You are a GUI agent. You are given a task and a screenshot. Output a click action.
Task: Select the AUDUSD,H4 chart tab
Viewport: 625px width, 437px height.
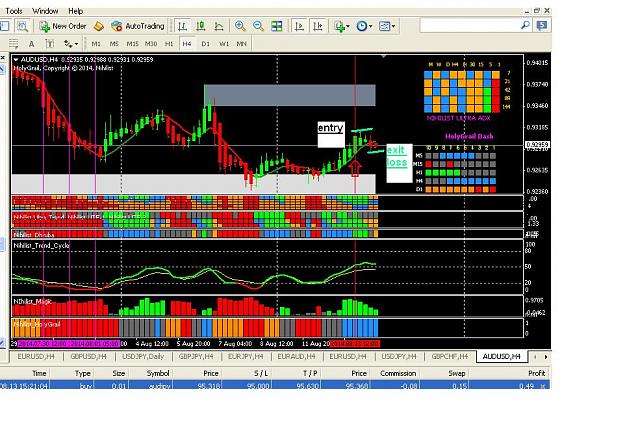(x=501, y=356)
